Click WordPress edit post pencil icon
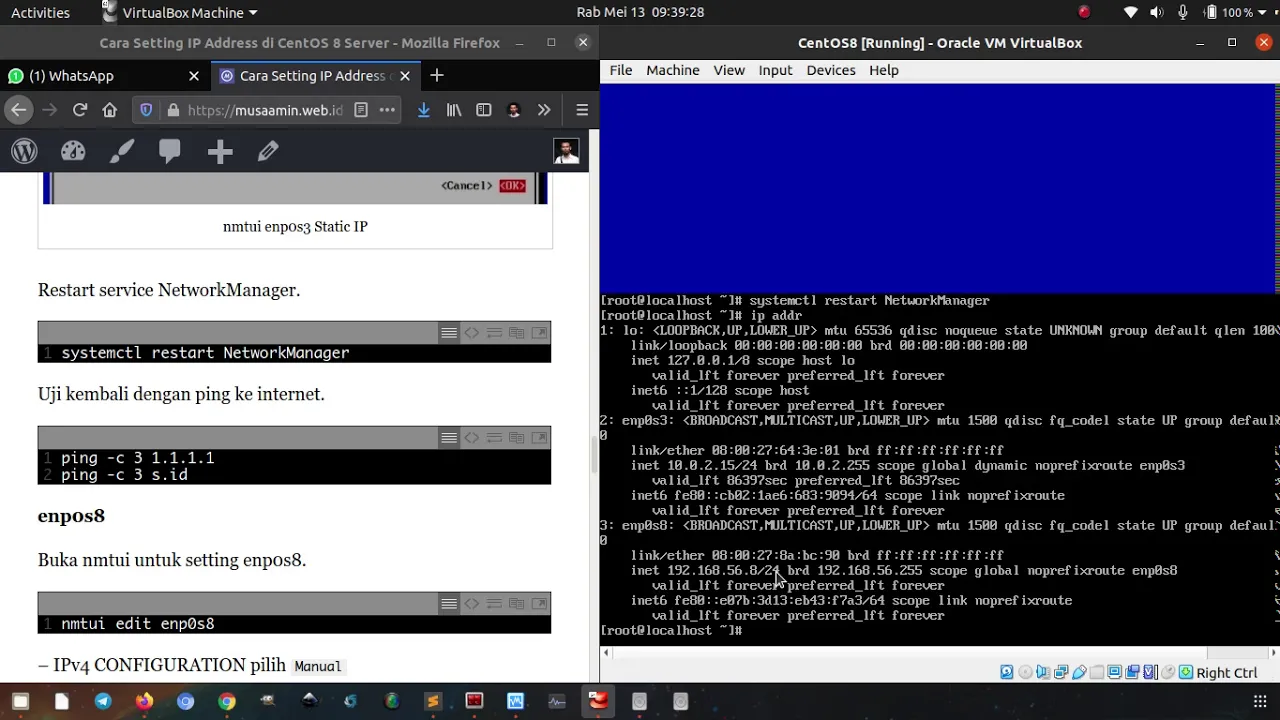 (x=268, y=151)
